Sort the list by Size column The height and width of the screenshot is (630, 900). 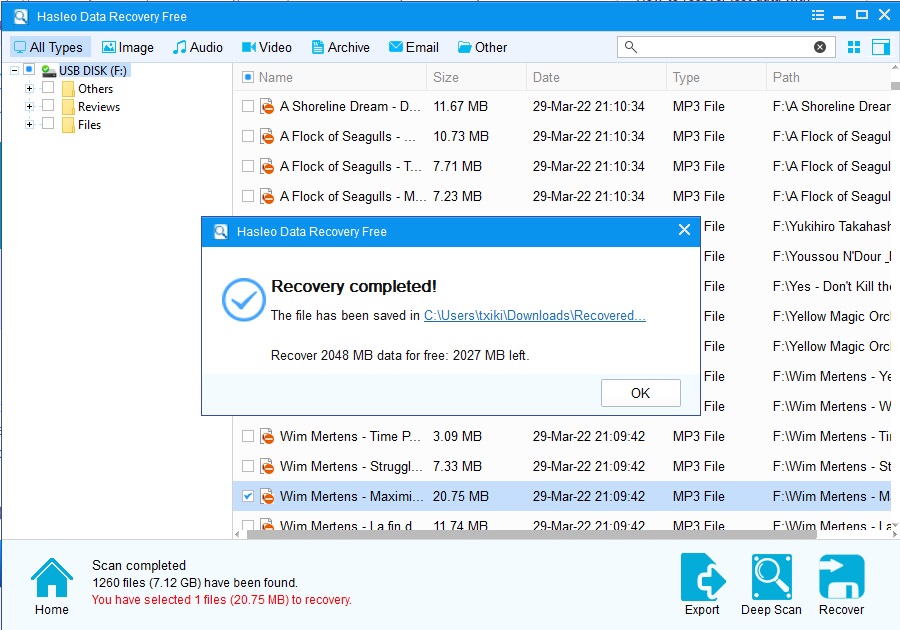coord(476,77)
